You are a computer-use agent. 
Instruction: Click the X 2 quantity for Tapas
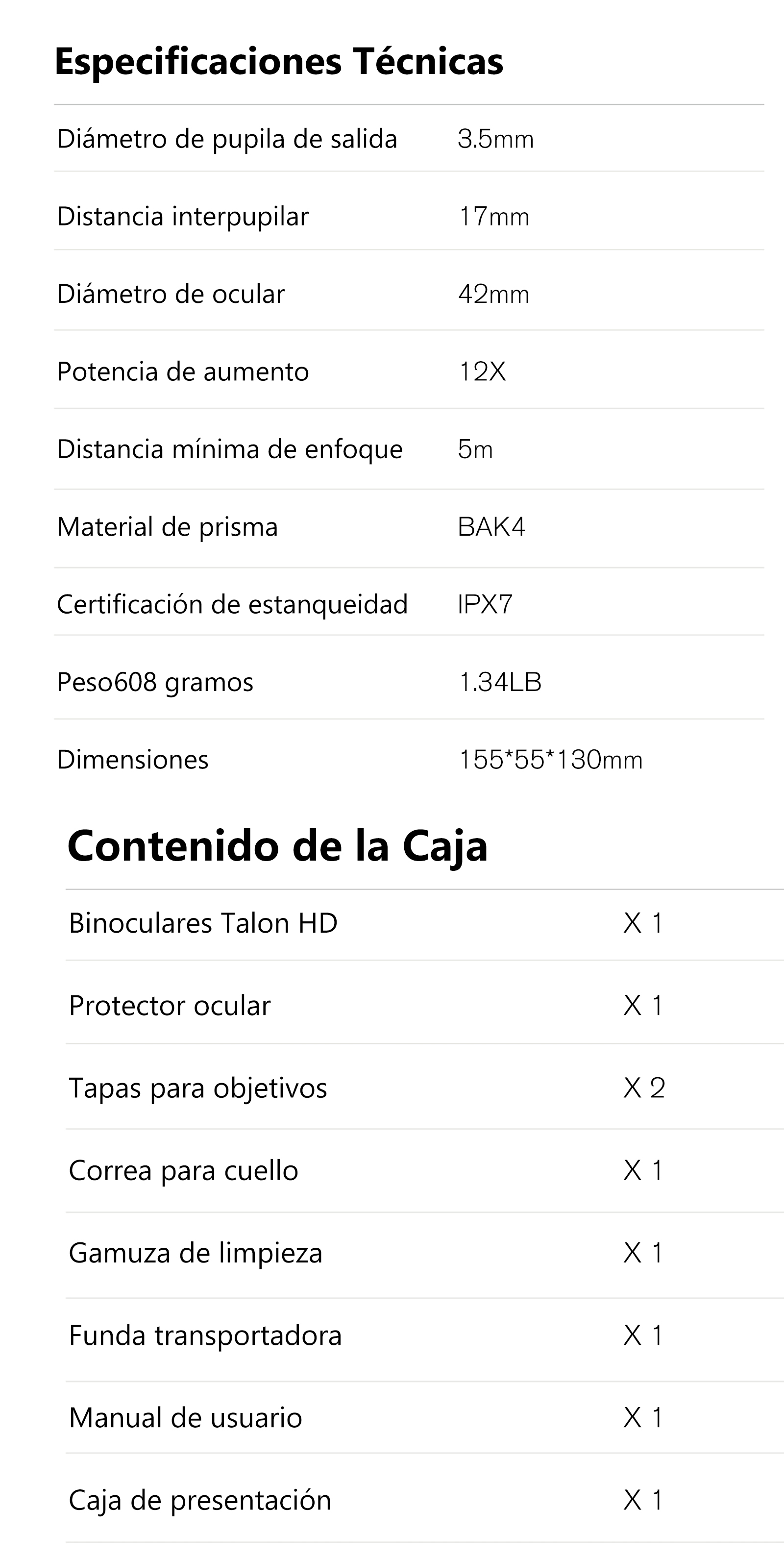coord(644,1088)
